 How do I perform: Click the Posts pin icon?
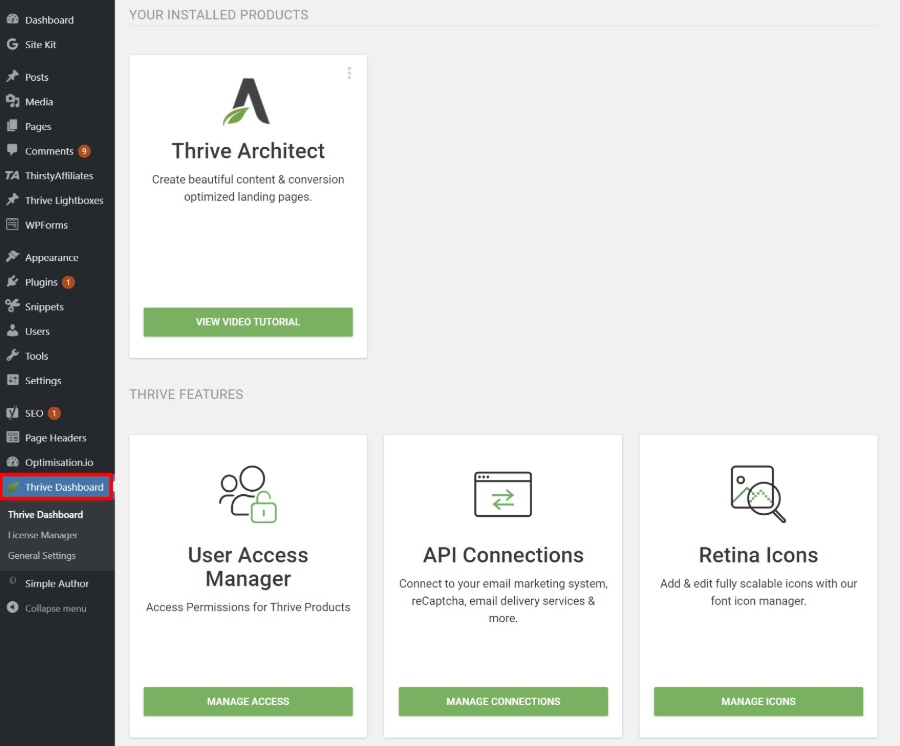click(x=13, y=76)
